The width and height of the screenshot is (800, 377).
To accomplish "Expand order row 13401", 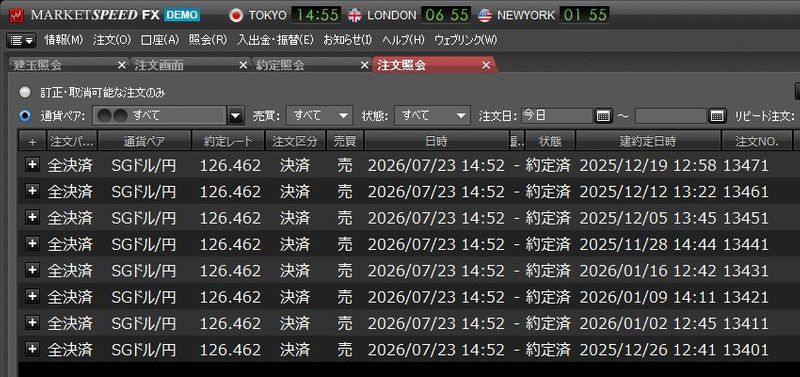I will coord(32,349).
